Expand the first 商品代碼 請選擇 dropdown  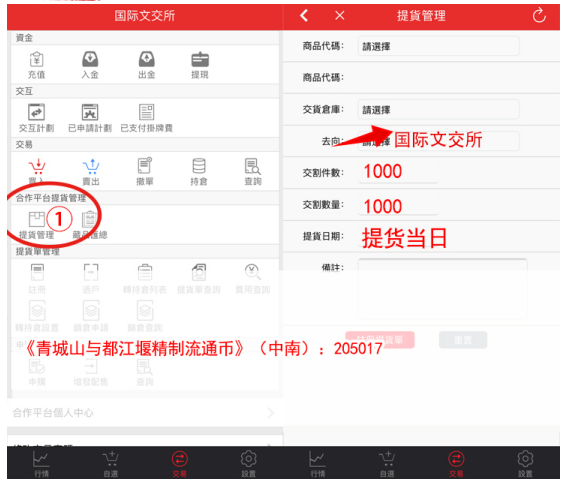pos(439,46)
